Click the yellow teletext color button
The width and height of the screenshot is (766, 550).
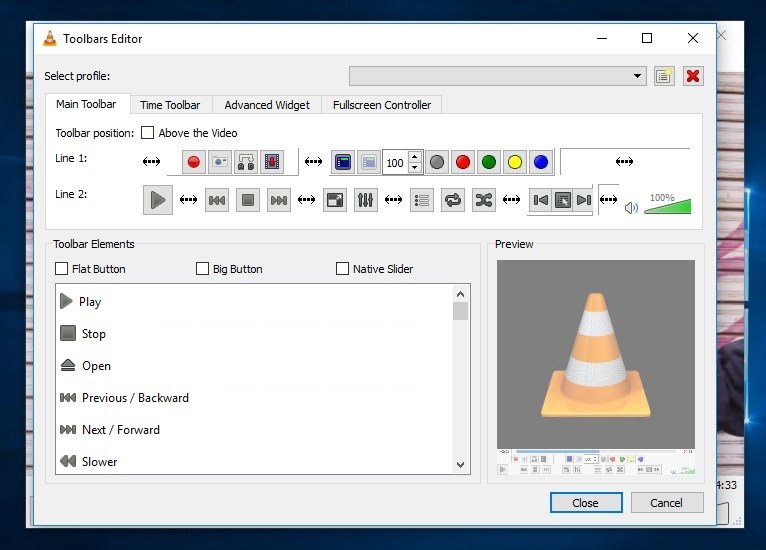point(514,162)
